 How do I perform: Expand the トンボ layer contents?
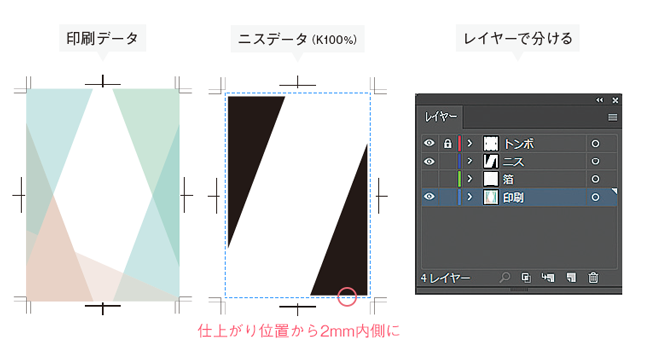tap(470, 144)
